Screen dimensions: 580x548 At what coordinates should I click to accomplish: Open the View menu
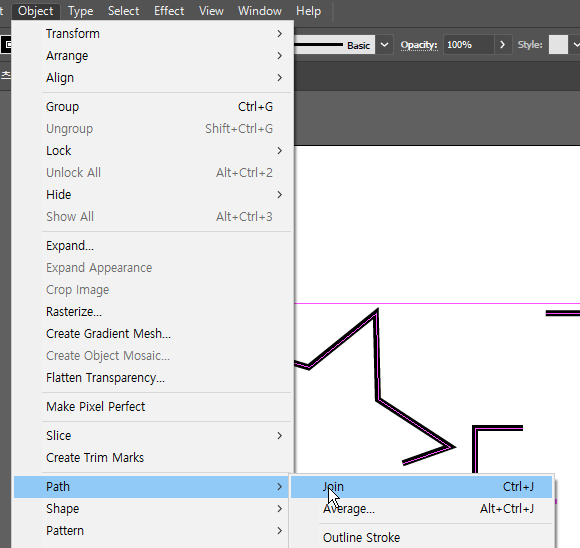[211, 11]
